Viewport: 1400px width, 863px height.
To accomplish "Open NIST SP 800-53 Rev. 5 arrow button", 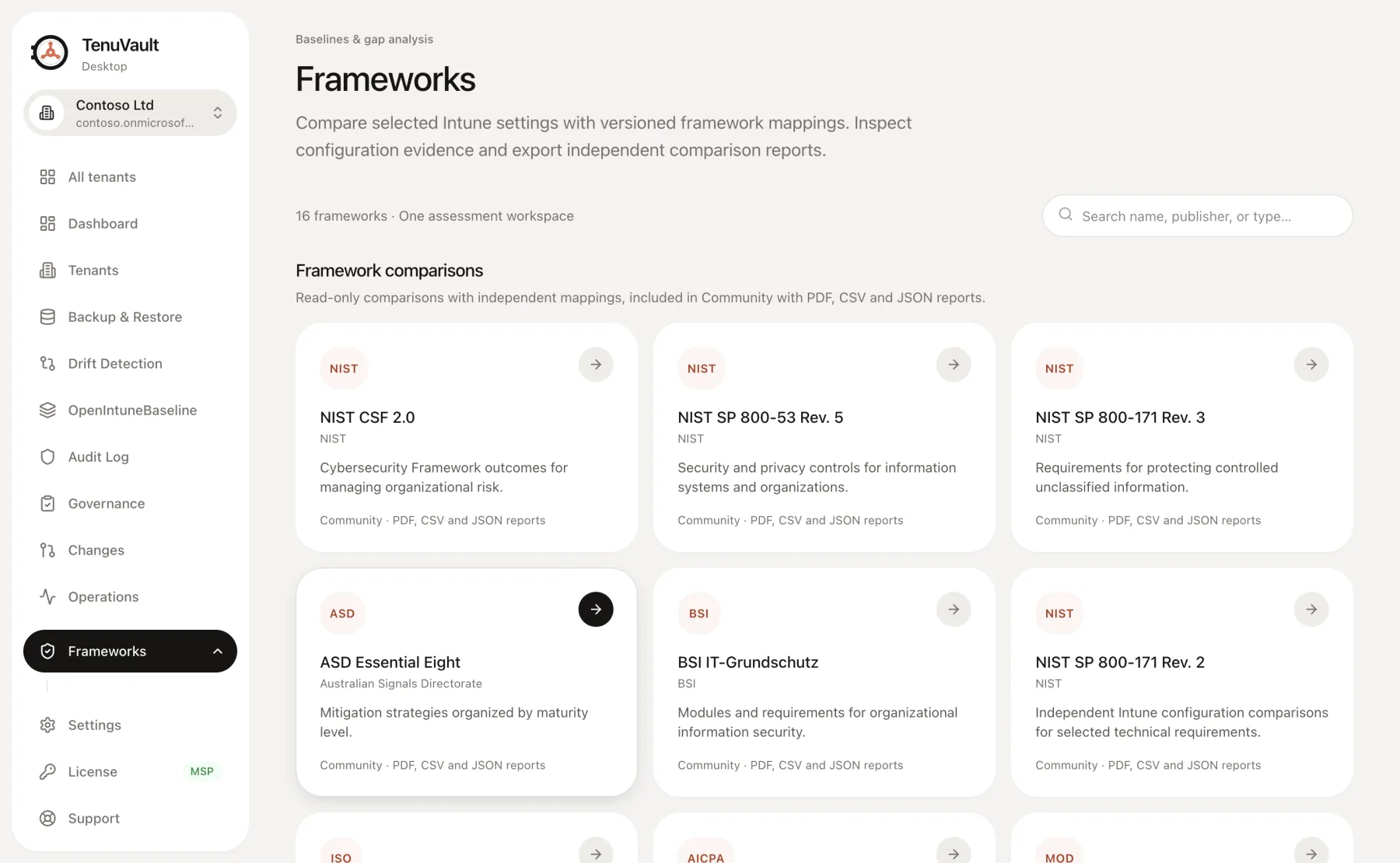I will 954,365.
